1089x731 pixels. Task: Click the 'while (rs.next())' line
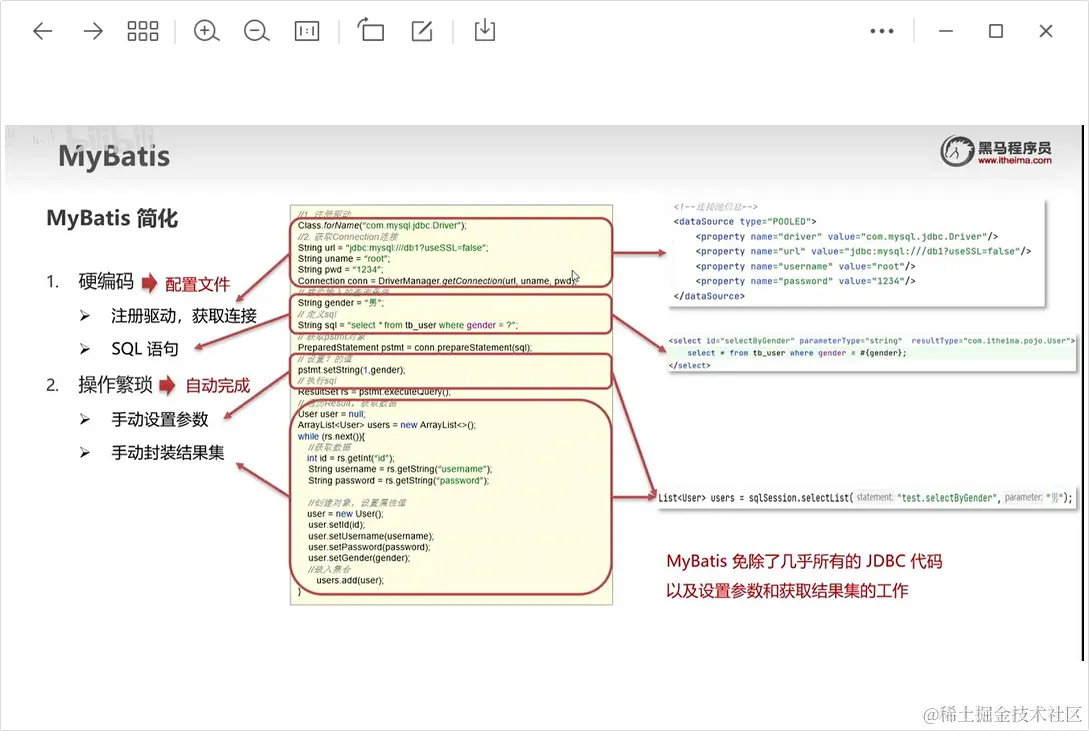[x=331, y=436]
